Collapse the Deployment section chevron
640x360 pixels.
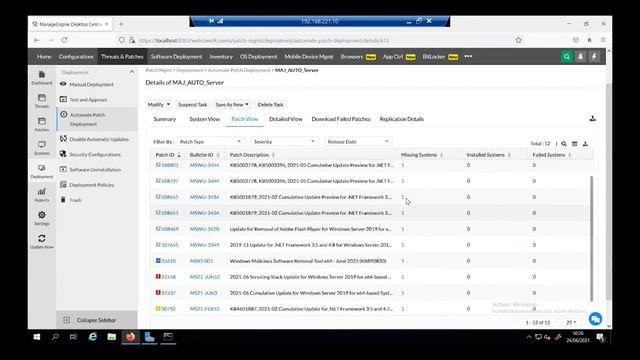[132, 72]
